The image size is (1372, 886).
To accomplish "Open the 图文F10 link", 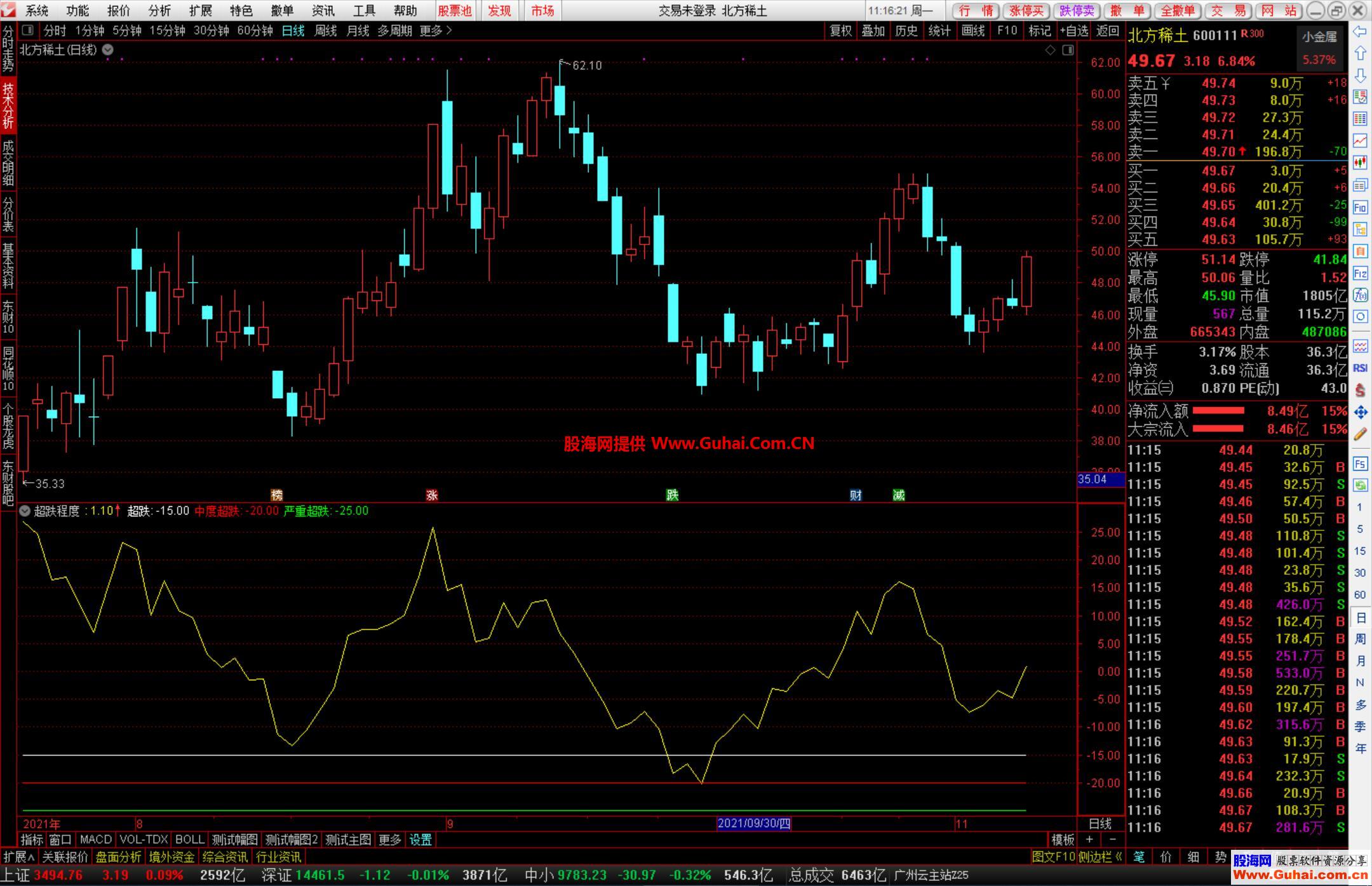I will pyautogui.click(x=1053, y=857).
